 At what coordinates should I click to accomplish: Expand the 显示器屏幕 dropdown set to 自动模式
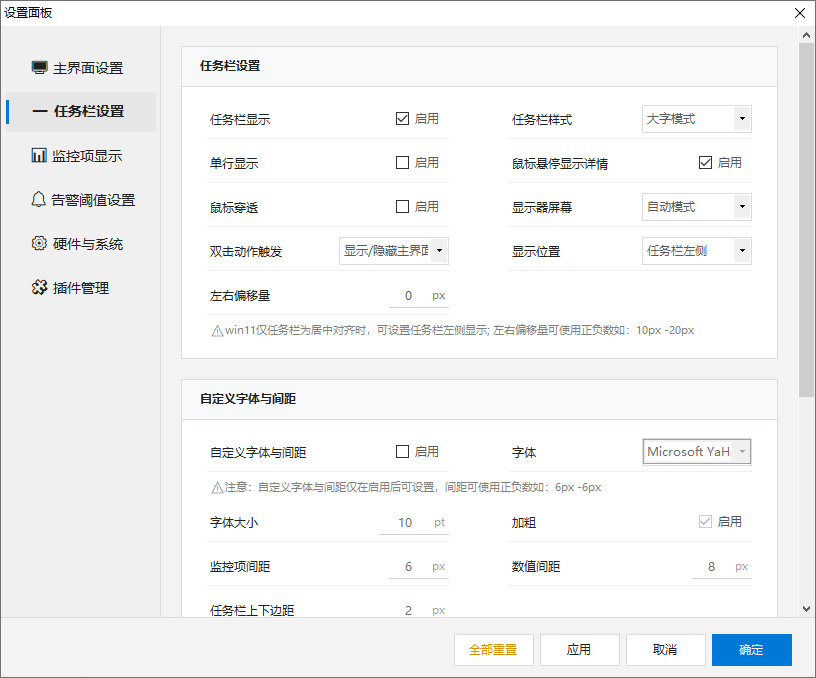697,206
